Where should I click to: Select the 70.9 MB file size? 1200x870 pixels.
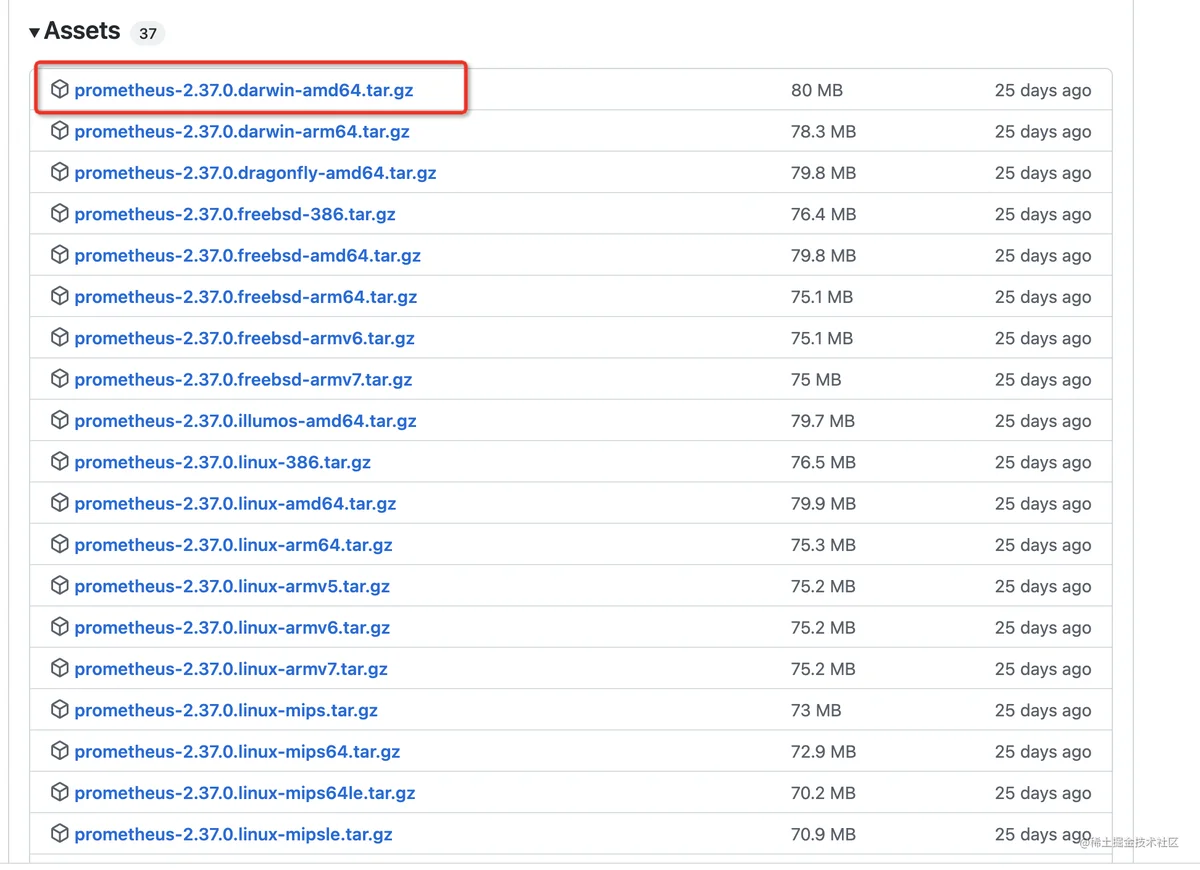tap(823, 834)
